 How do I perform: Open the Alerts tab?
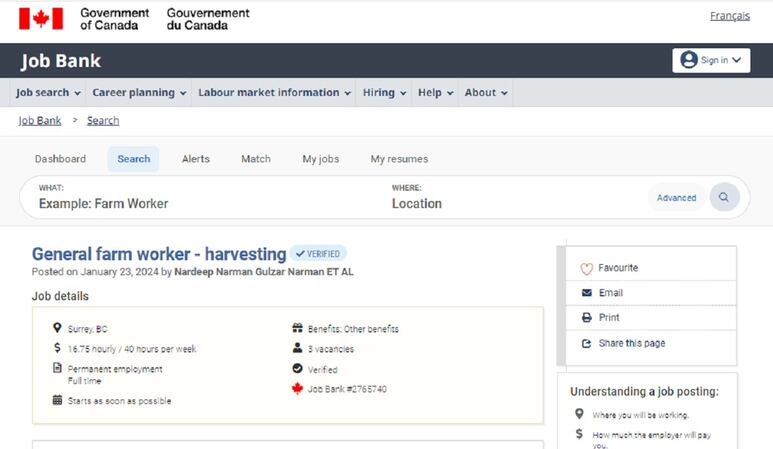point(196,159)
